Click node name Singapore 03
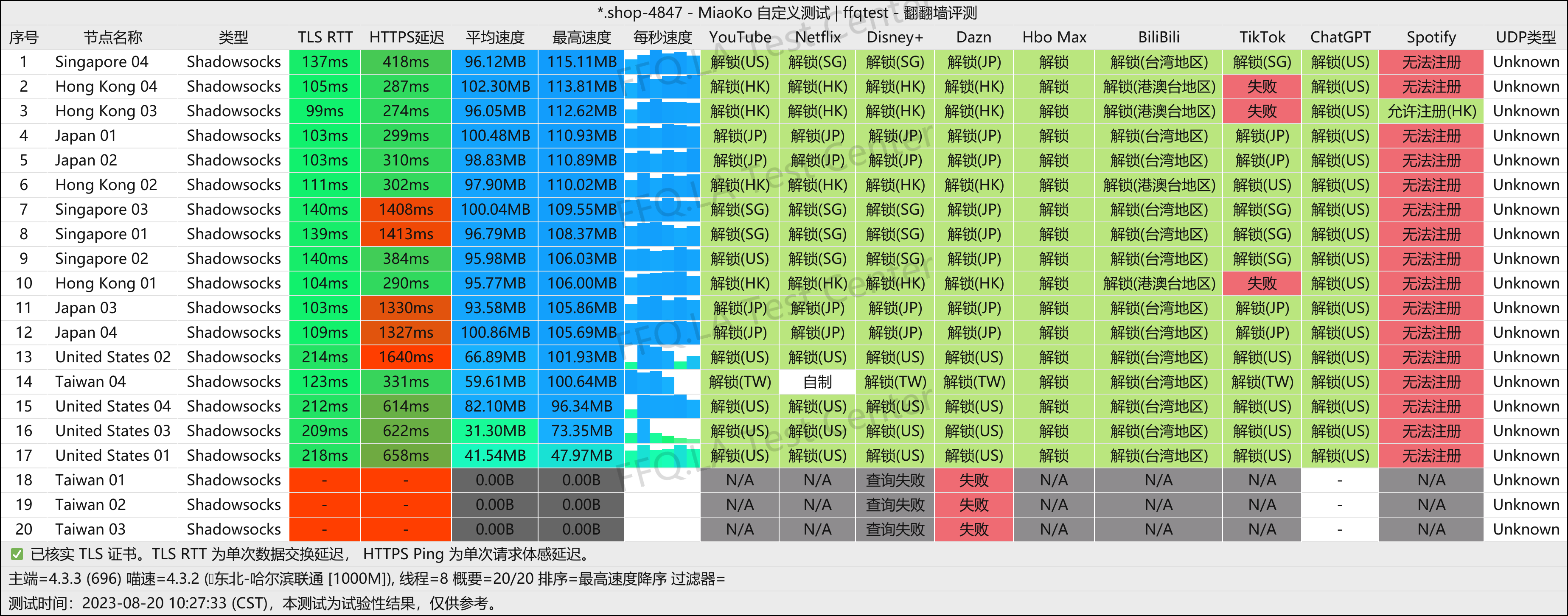The height and width of the screenshot is (616, 1568). pos(102,210)
